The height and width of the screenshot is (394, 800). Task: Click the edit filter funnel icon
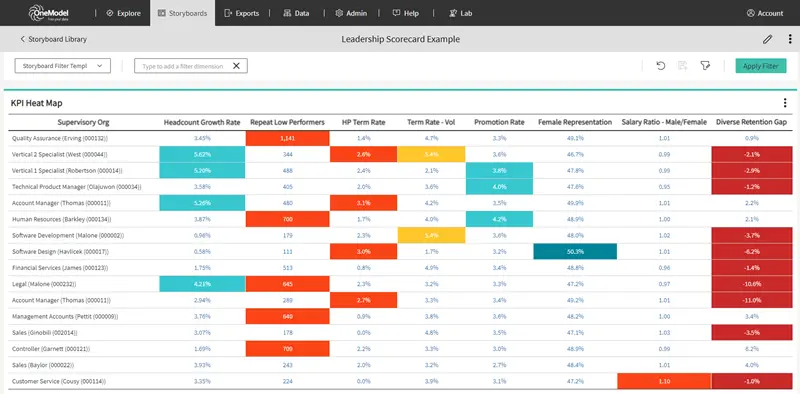(705, 66)
